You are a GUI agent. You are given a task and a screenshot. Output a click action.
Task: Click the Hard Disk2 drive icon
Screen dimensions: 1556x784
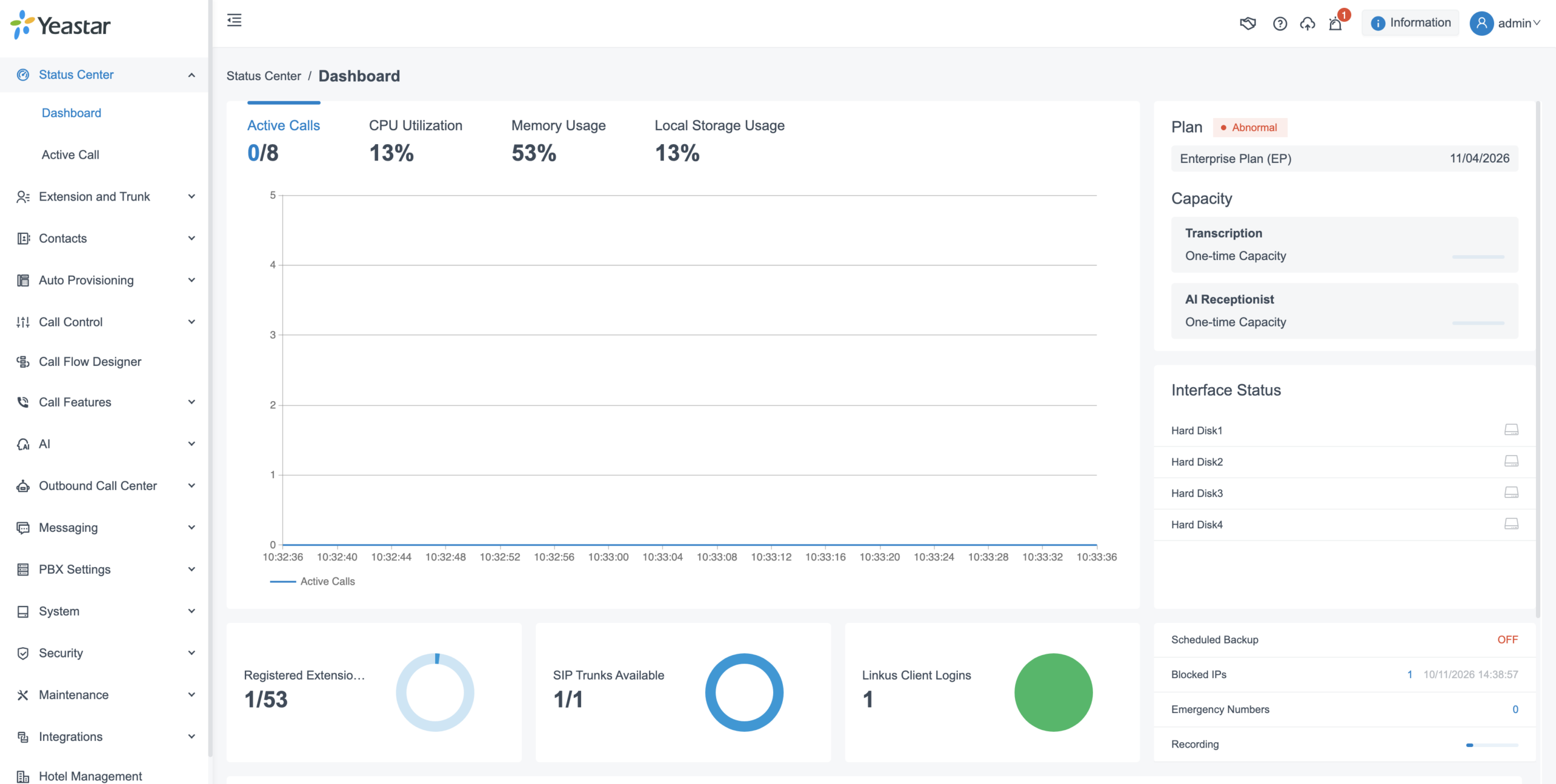click(1511, 461)
